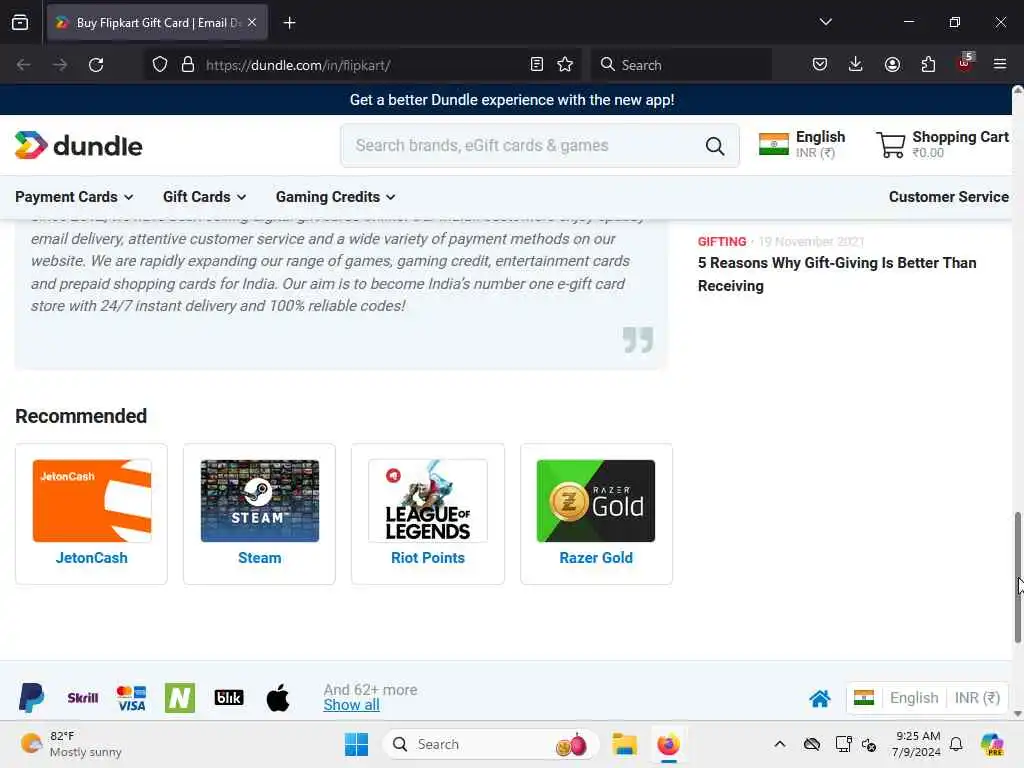Reload the page in Firefox
The height and width of the screenshot is (768, 1024).
96,65
